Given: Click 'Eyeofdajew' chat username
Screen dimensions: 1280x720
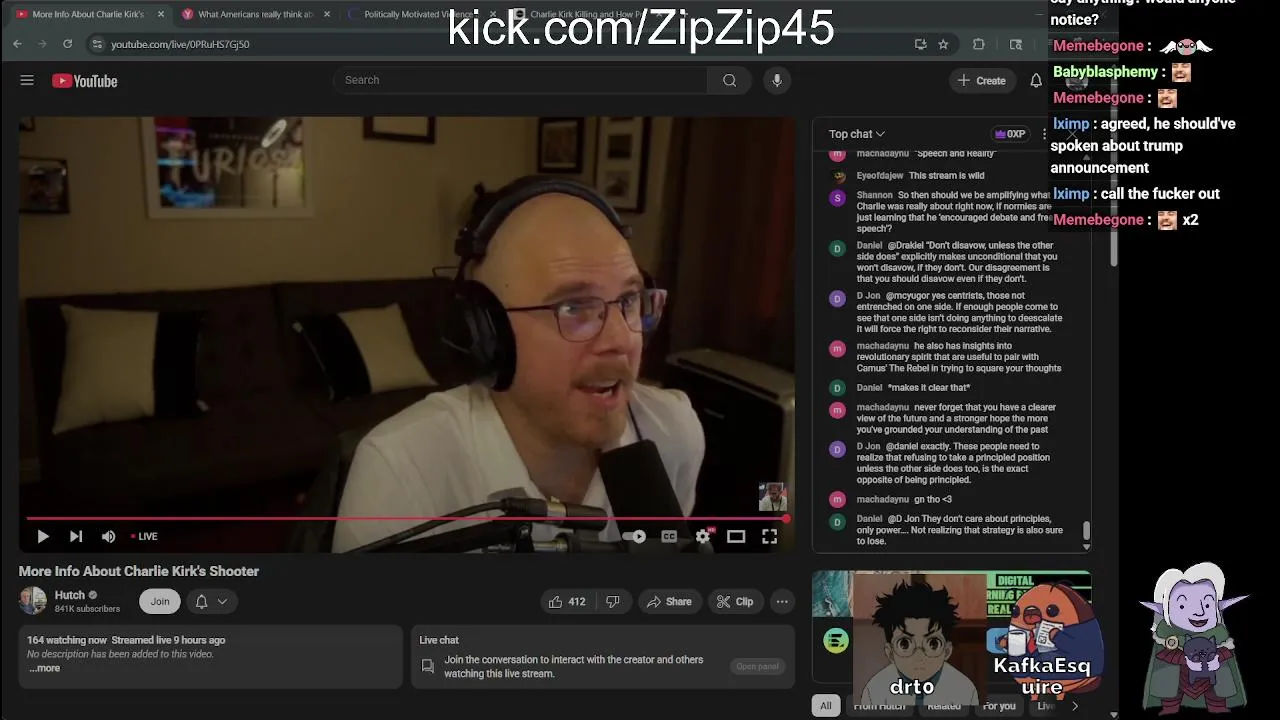Looking at the screenshot, I should (x=879, y=176).
